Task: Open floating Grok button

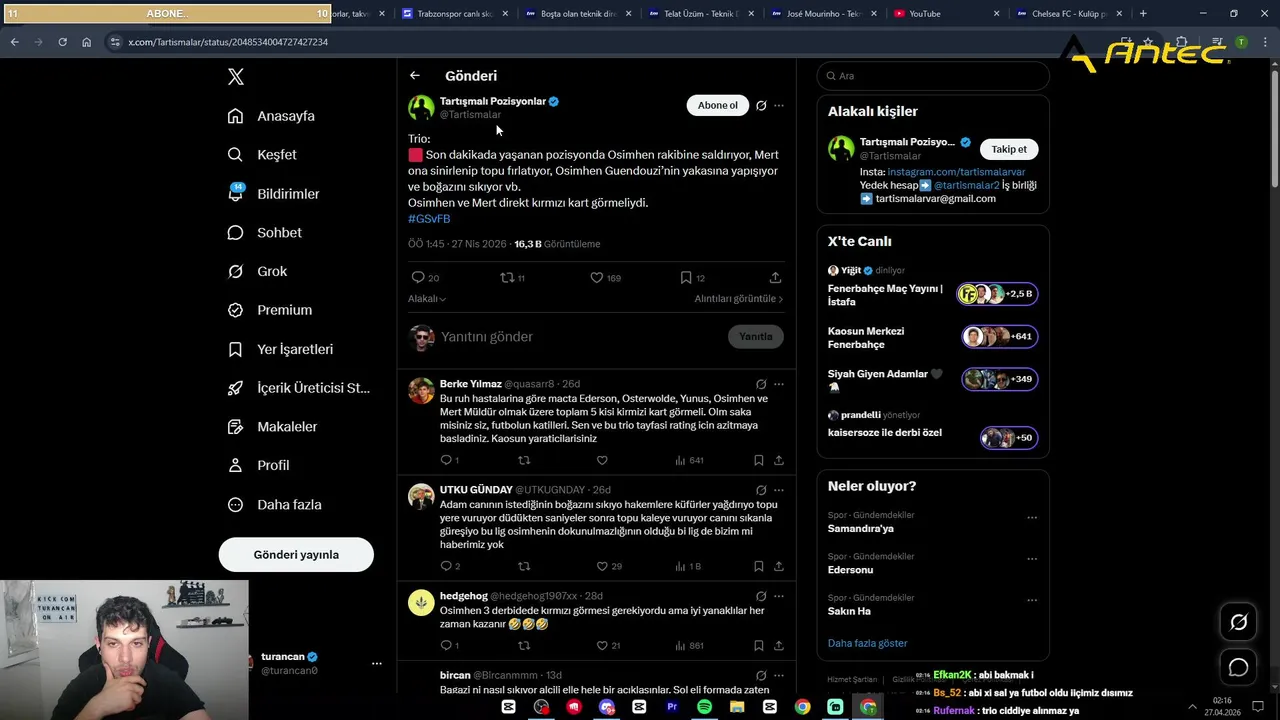Action: click(1238, 622)
